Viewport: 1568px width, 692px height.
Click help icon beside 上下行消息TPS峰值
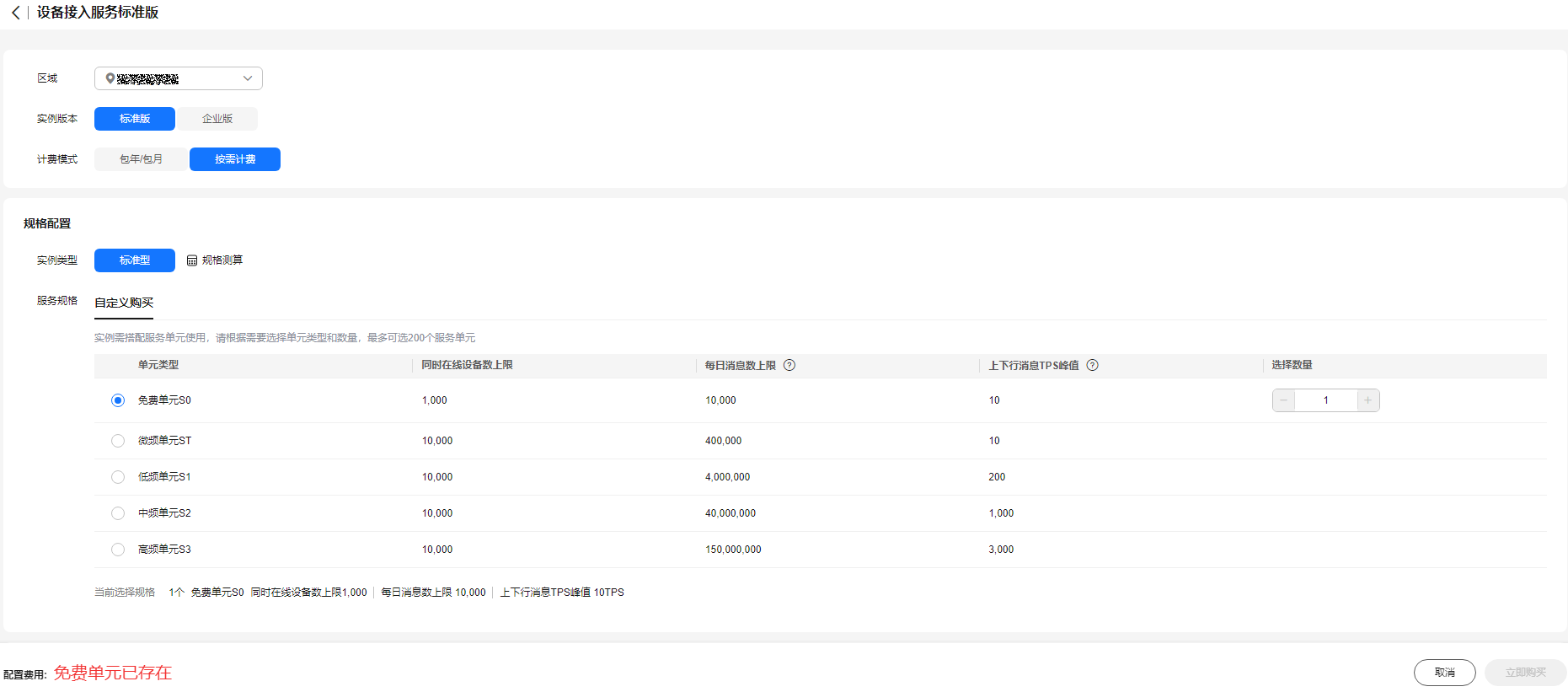coord(1092,365)
